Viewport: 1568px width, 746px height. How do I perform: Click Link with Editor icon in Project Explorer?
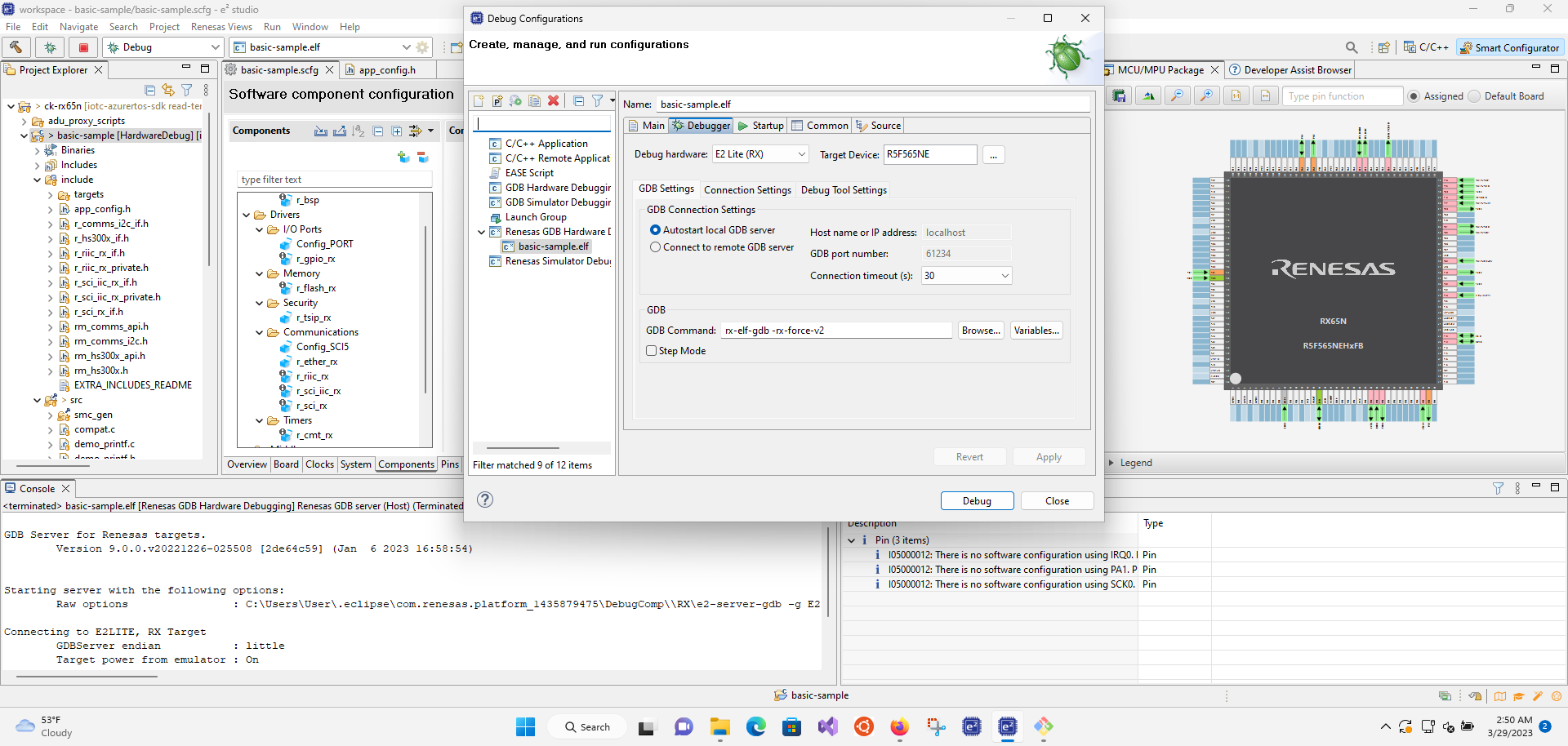(x=168, y=90)
